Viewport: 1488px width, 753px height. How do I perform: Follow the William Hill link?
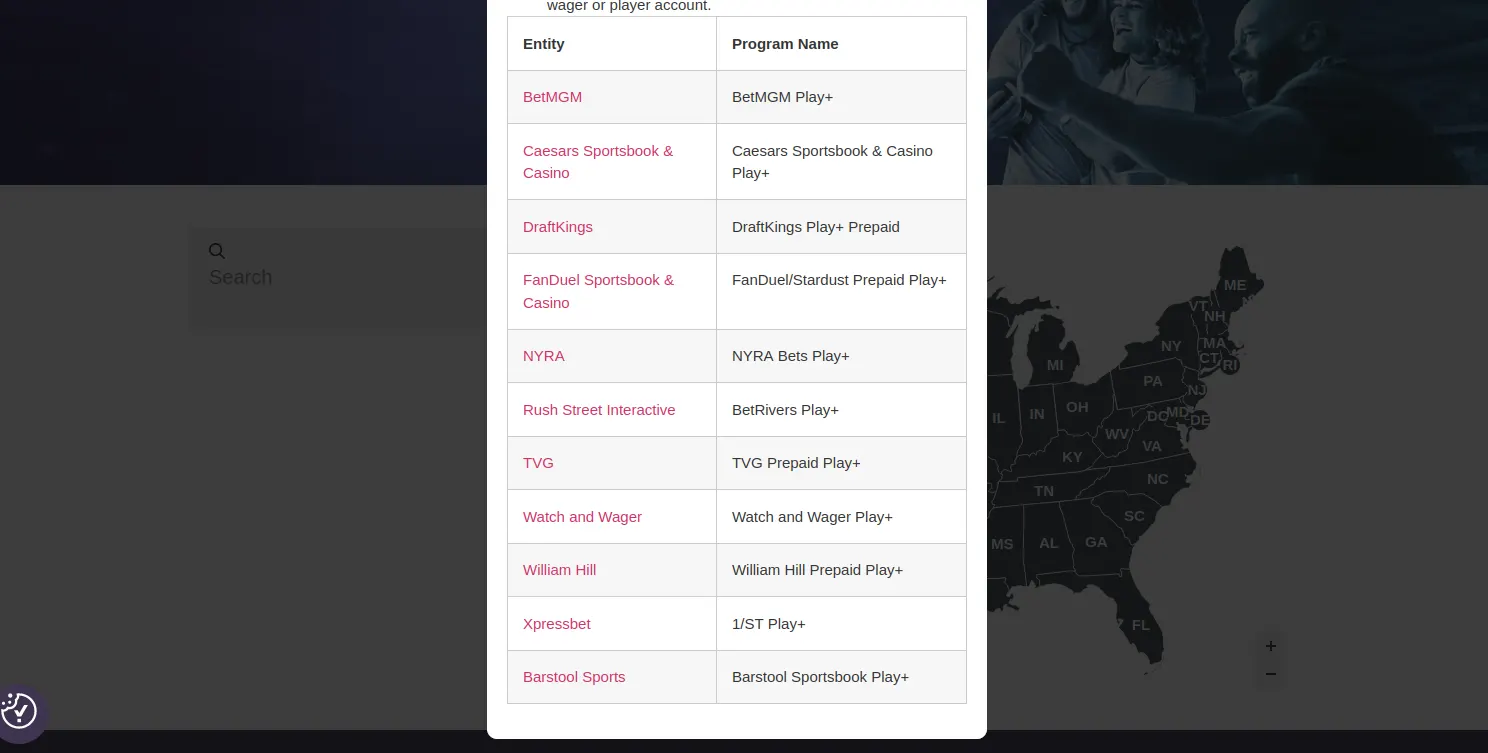(x=559, y=570)
